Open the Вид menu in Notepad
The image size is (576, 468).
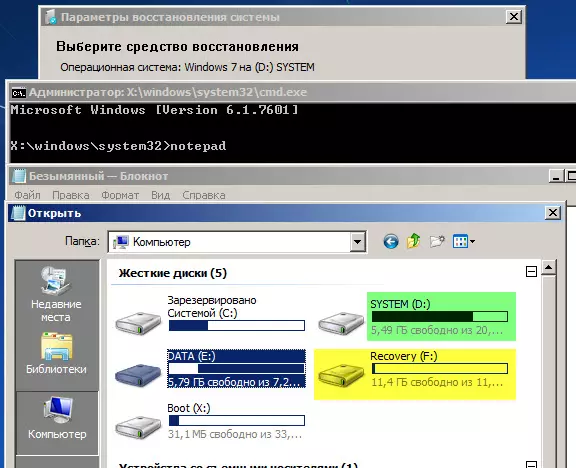161,195
